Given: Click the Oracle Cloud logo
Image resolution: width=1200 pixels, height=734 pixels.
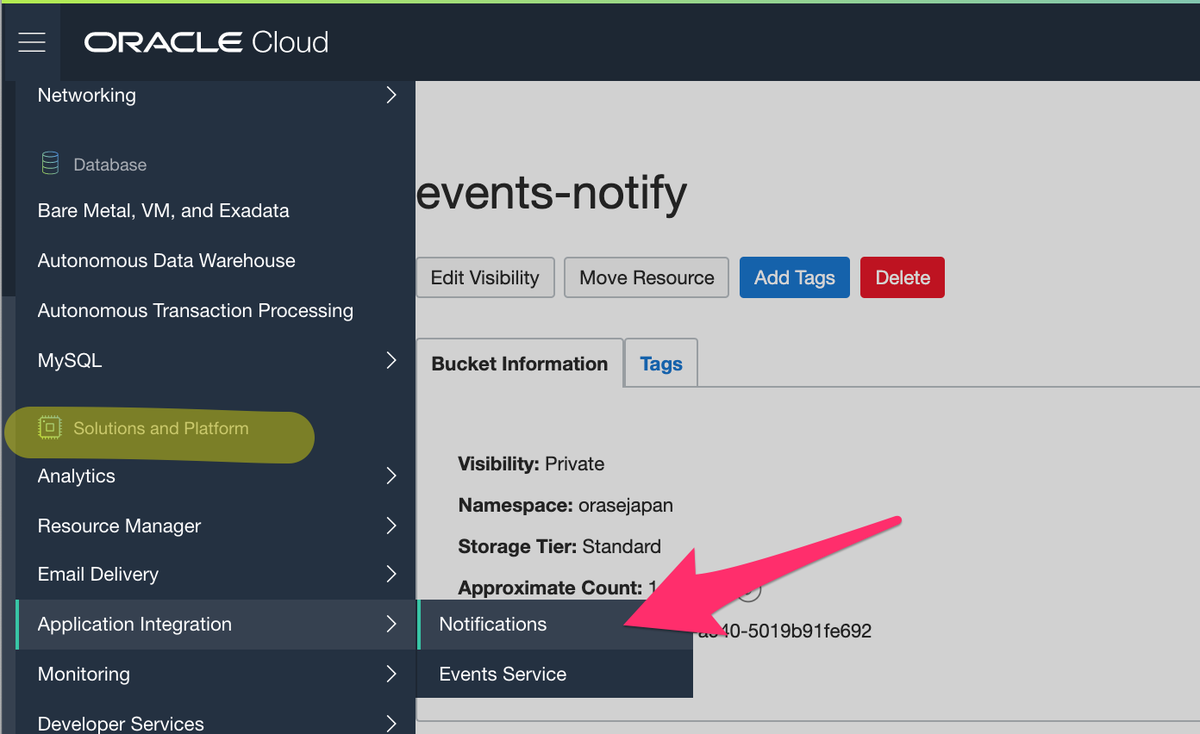Looking at the screenshot, I should coord(206,42).
